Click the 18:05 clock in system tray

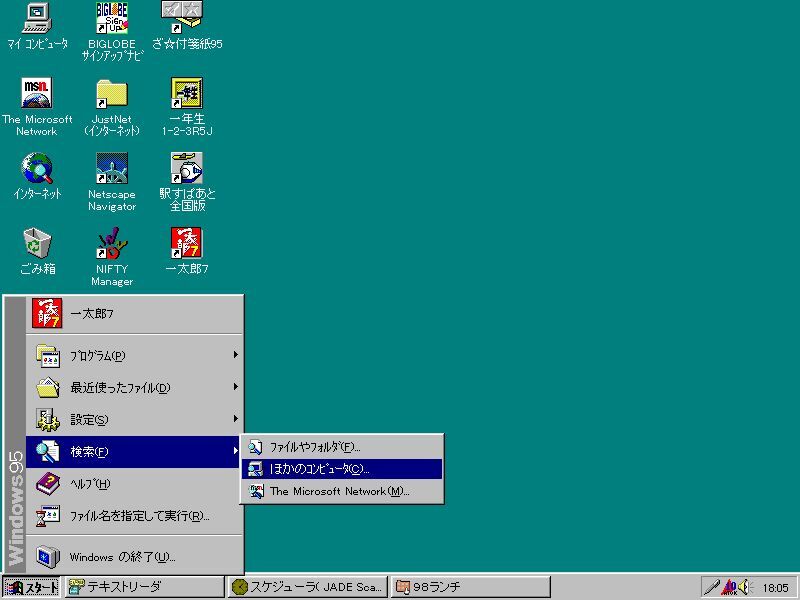click(x=775, y=588)
